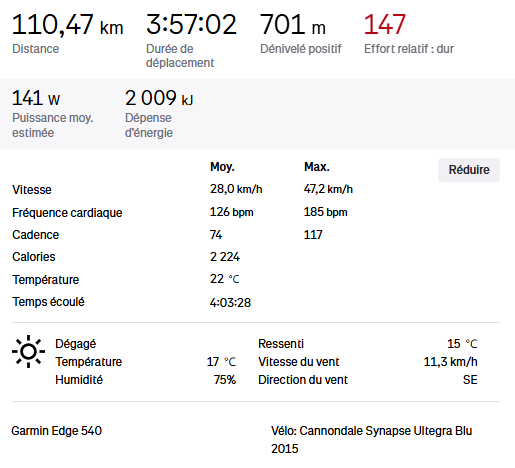Select the 141 W estimated power value
Screen dimensions: 515x468
click(x=36, y=98)
